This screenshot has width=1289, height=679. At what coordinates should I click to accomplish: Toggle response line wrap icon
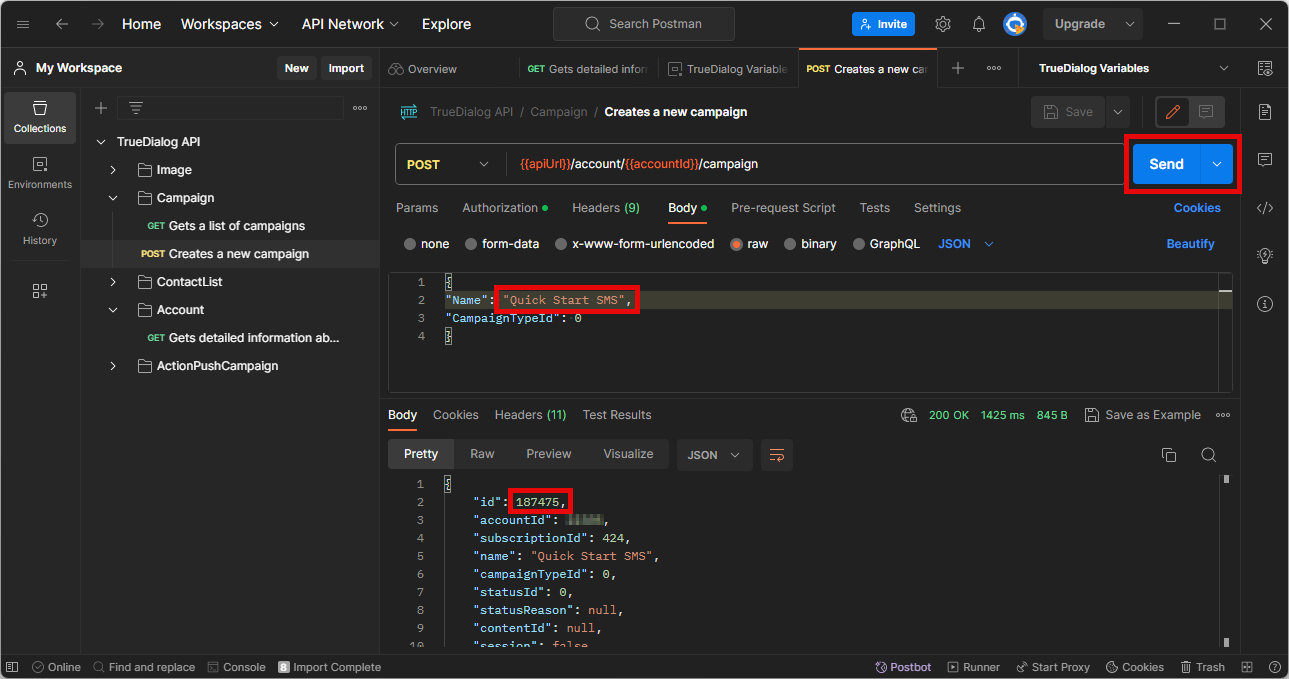(777, 455)
